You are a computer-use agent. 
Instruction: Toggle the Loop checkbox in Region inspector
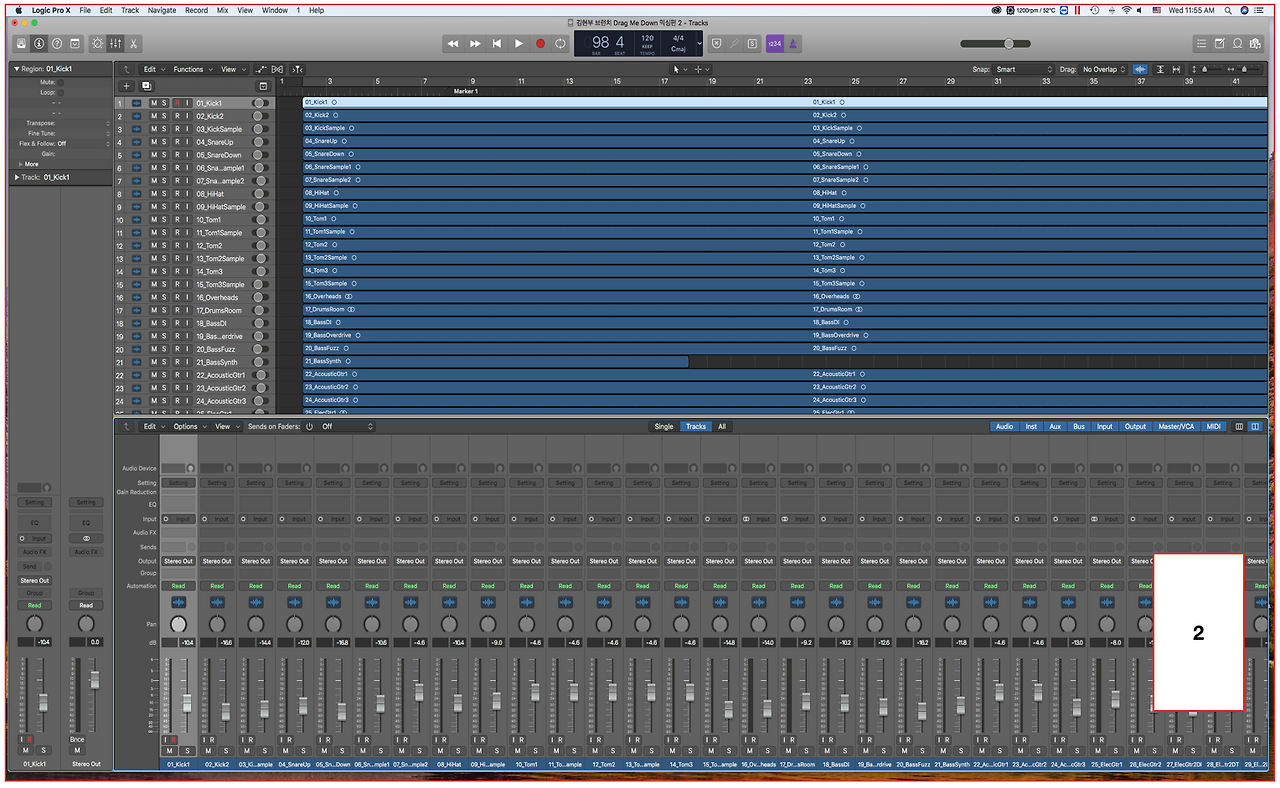coord(60,92)
